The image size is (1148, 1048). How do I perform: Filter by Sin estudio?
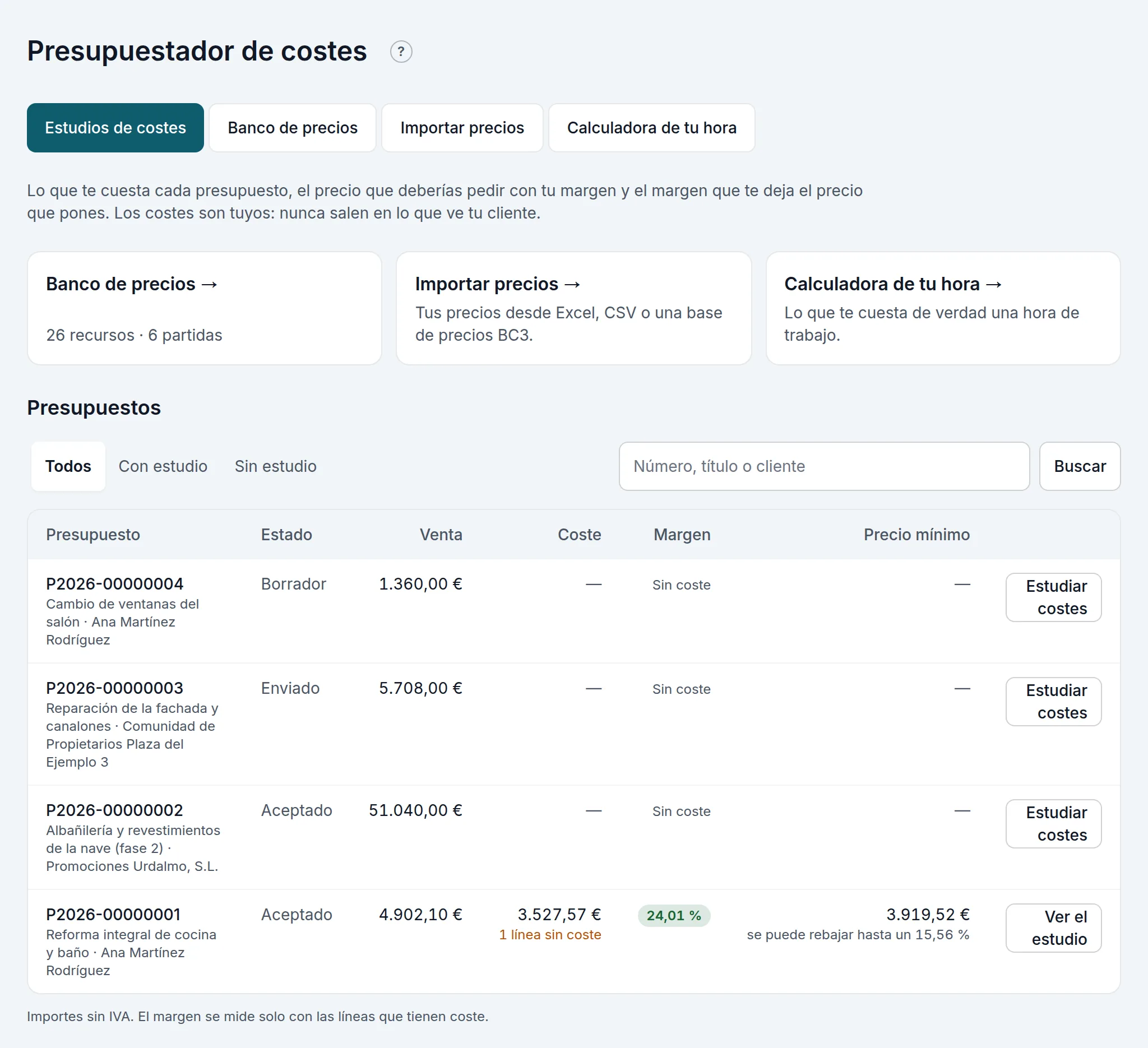276,466
